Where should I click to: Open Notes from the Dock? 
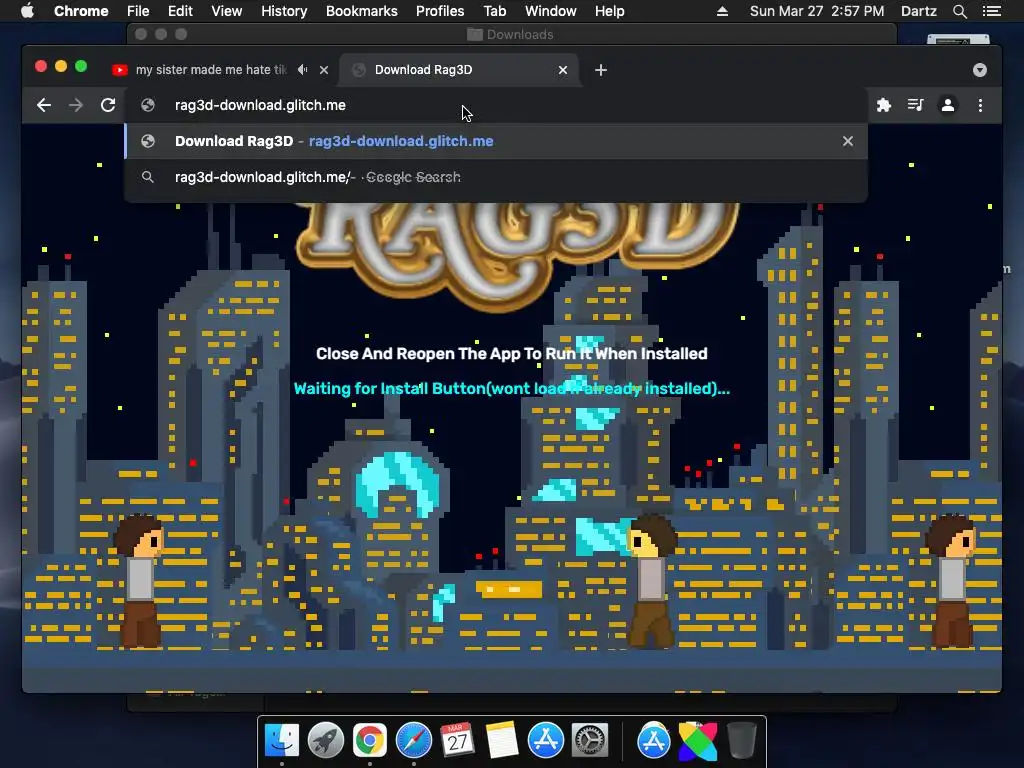coord(502,741)
